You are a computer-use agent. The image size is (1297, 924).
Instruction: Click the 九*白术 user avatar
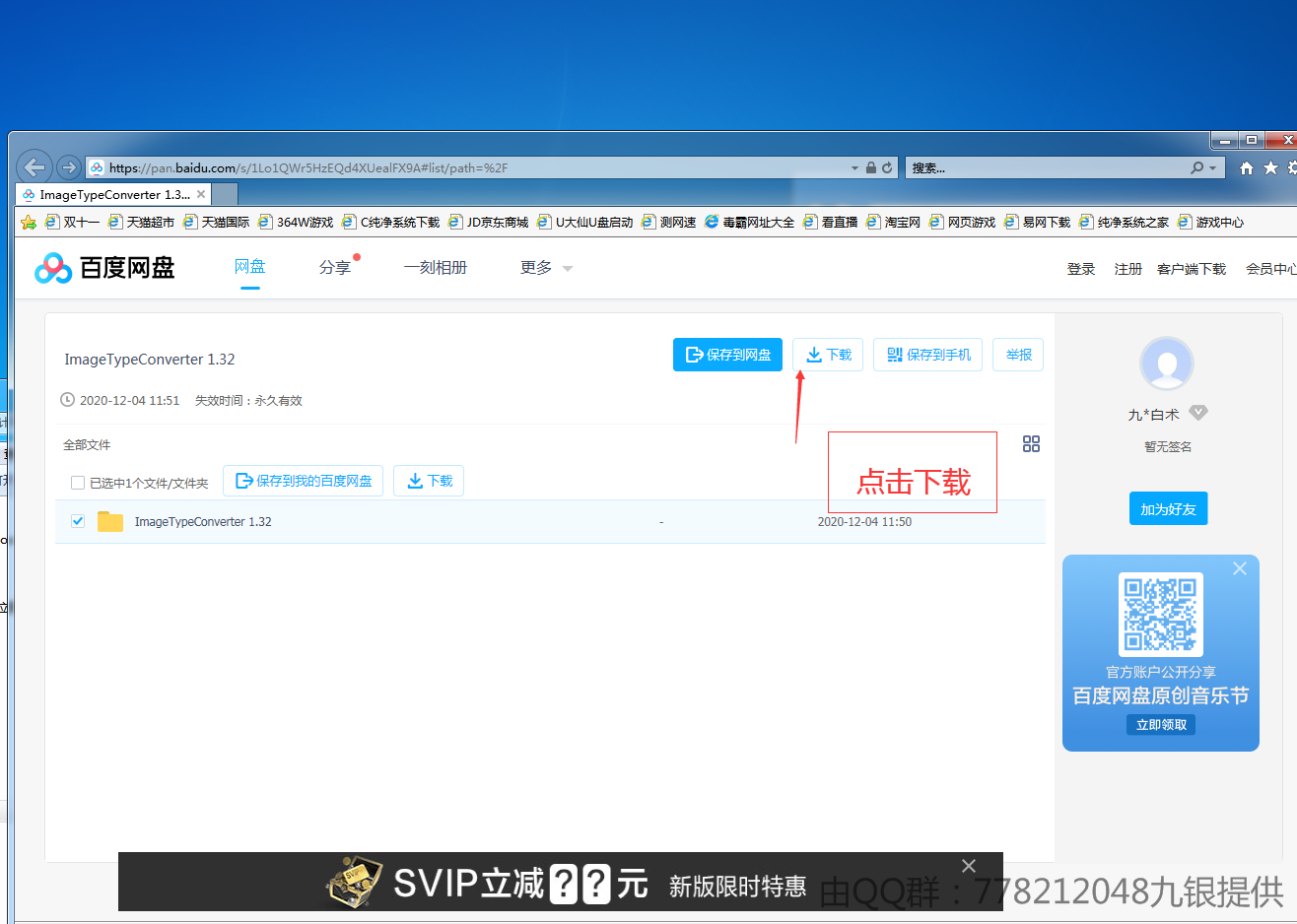coord(1167,363)
